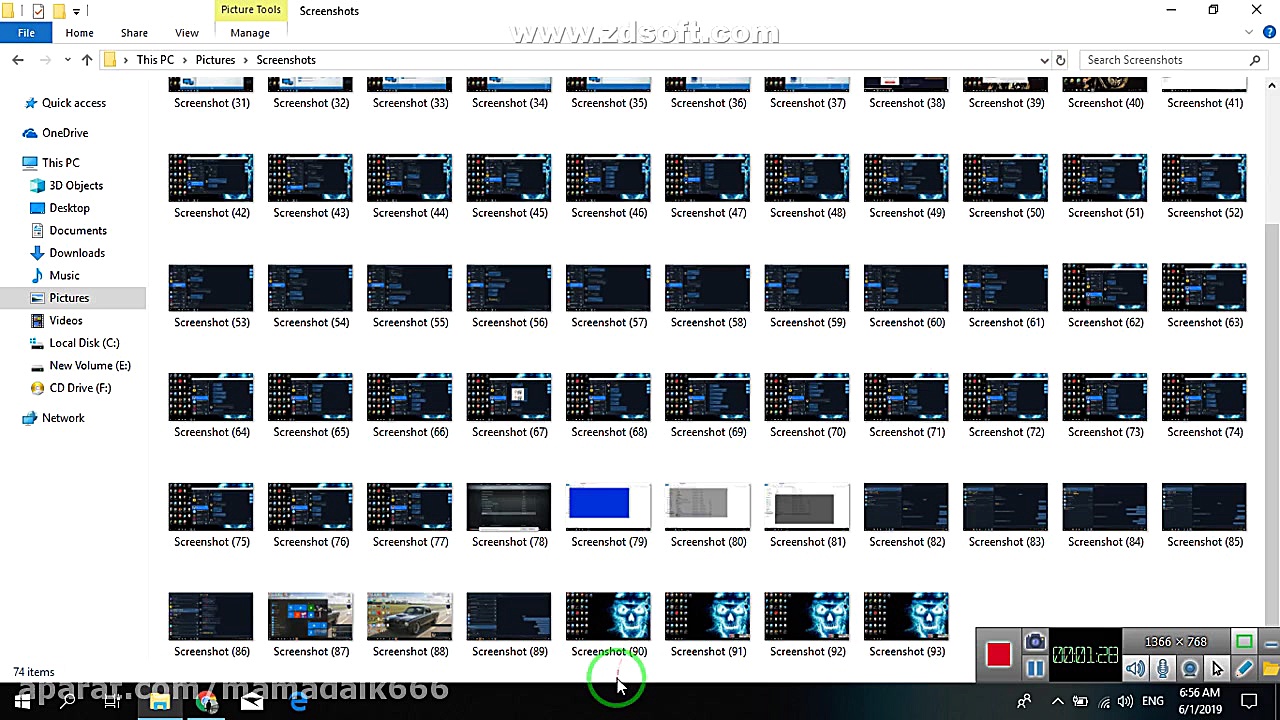Viewport: 1280px width, 720px height.
Task: Switch to the Home ribbon tab
Action: click(79, 33)
